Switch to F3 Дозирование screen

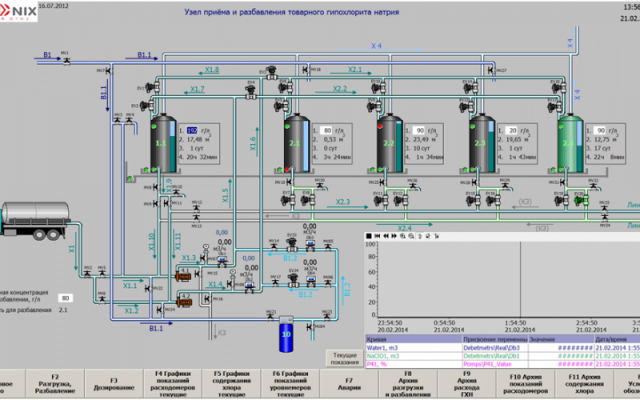[x=114, y=385]
